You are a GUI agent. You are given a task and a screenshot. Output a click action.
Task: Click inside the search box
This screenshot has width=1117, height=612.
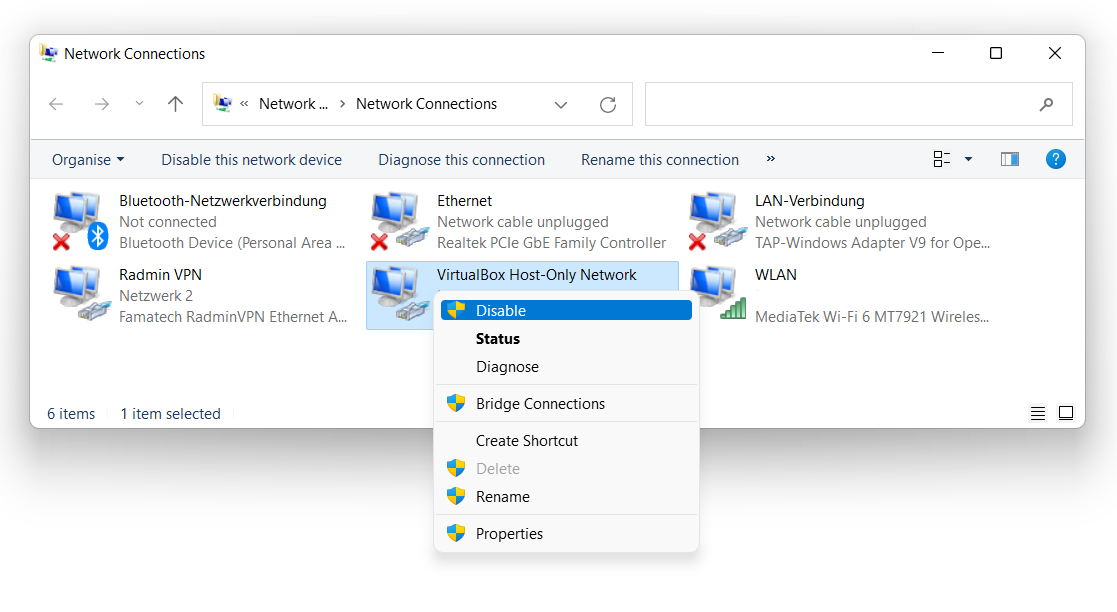[x=840, y=104]
